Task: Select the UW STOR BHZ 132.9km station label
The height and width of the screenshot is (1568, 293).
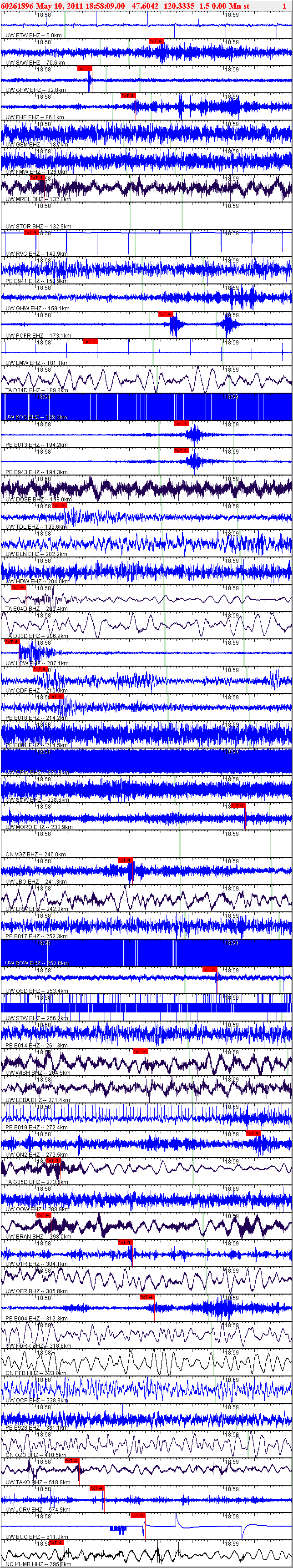Action: click(x=38, y=227)
